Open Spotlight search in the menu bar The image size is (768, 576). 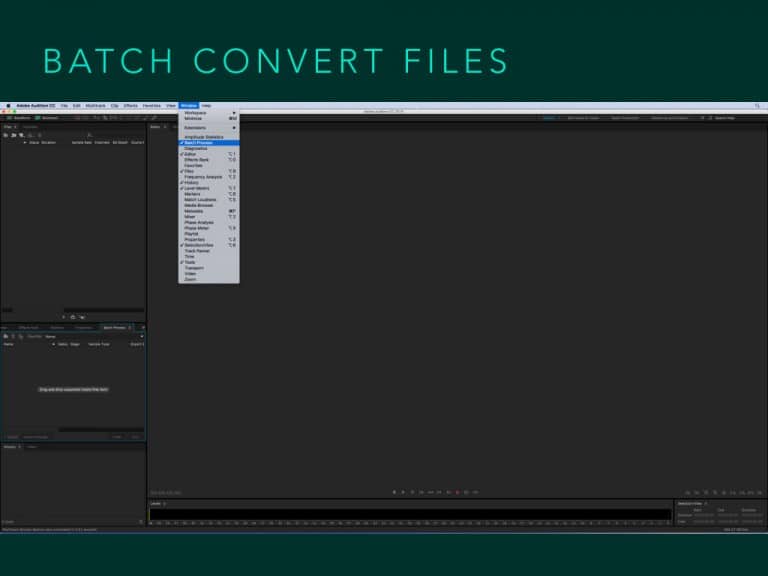pos(757,105)
